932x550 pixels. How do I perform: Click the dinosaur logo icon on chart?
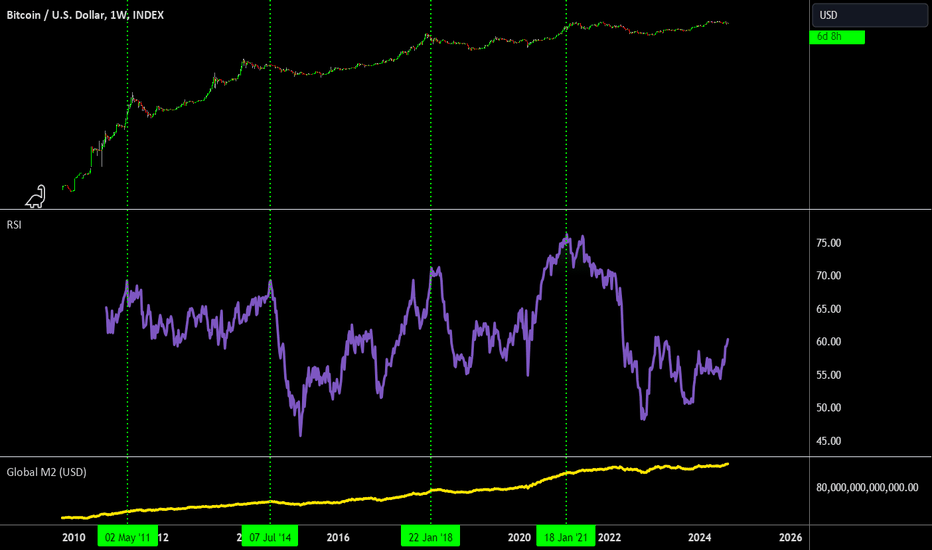coord(36,197)
